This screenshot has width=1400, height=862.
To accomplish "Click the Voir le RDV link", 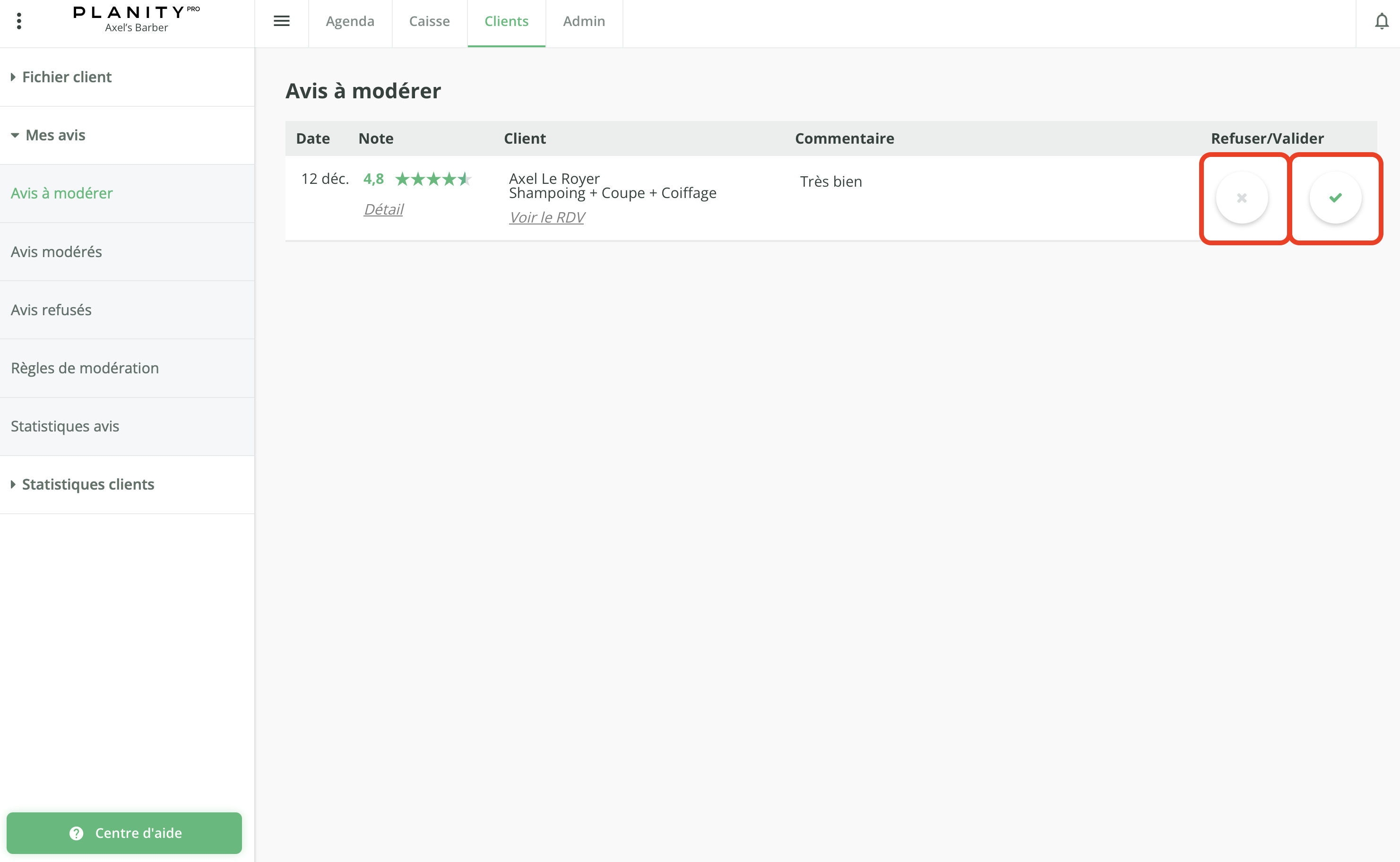I will (546, 217).
